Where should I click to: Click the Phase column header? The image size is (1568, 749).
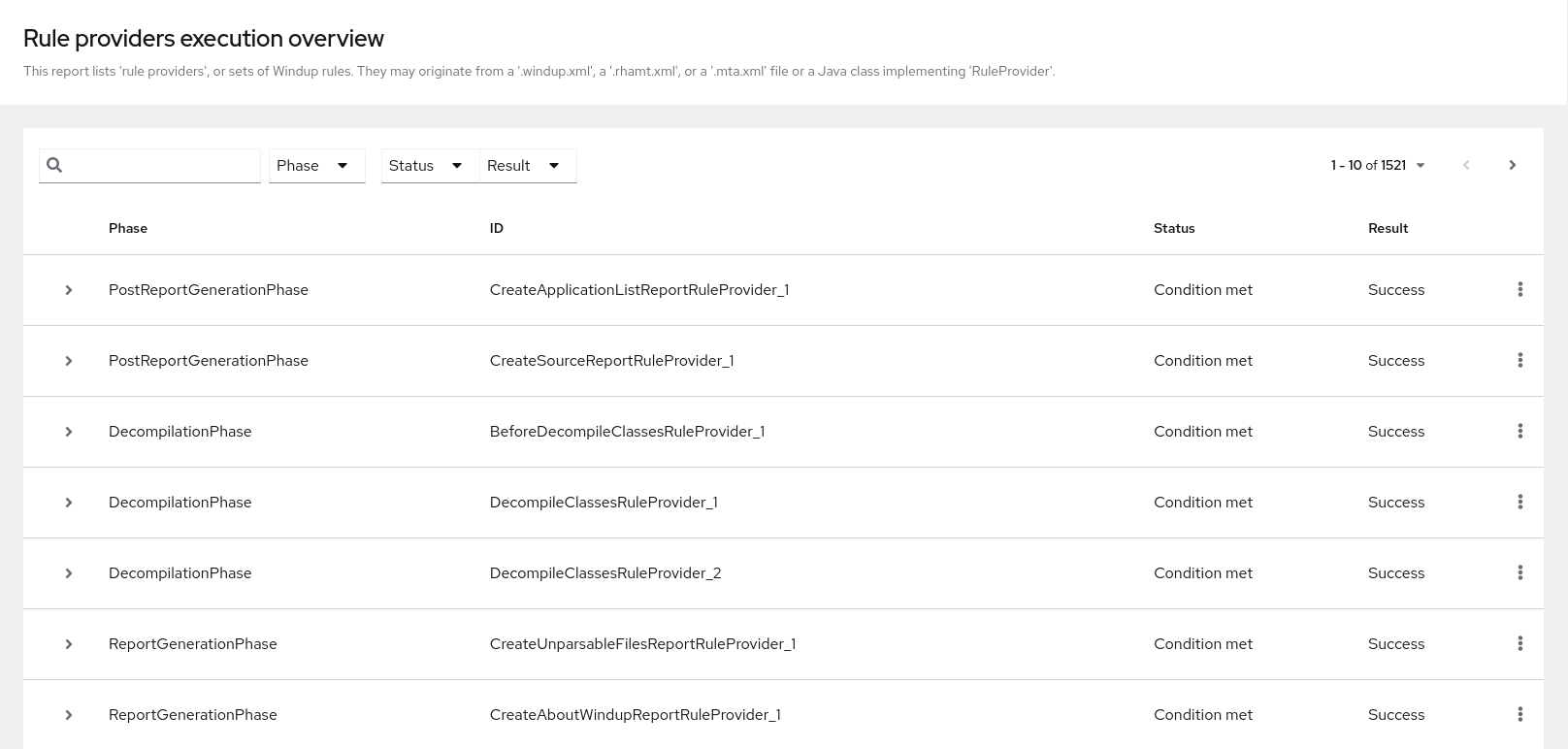128,228
